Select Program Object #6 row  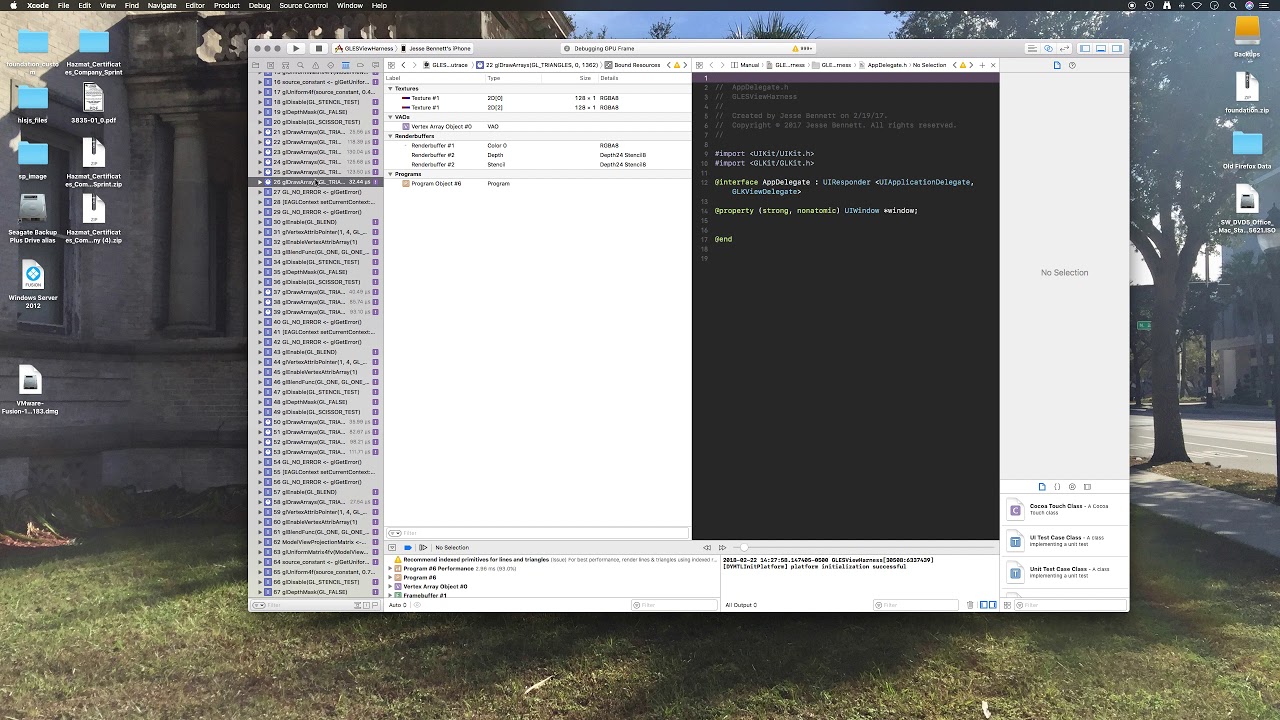[538, 183]
